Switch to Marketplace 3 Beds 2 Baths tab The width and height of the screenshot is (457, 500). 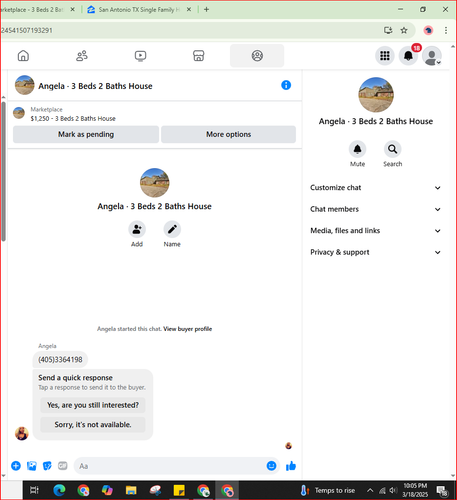click(x=33, y=10)
